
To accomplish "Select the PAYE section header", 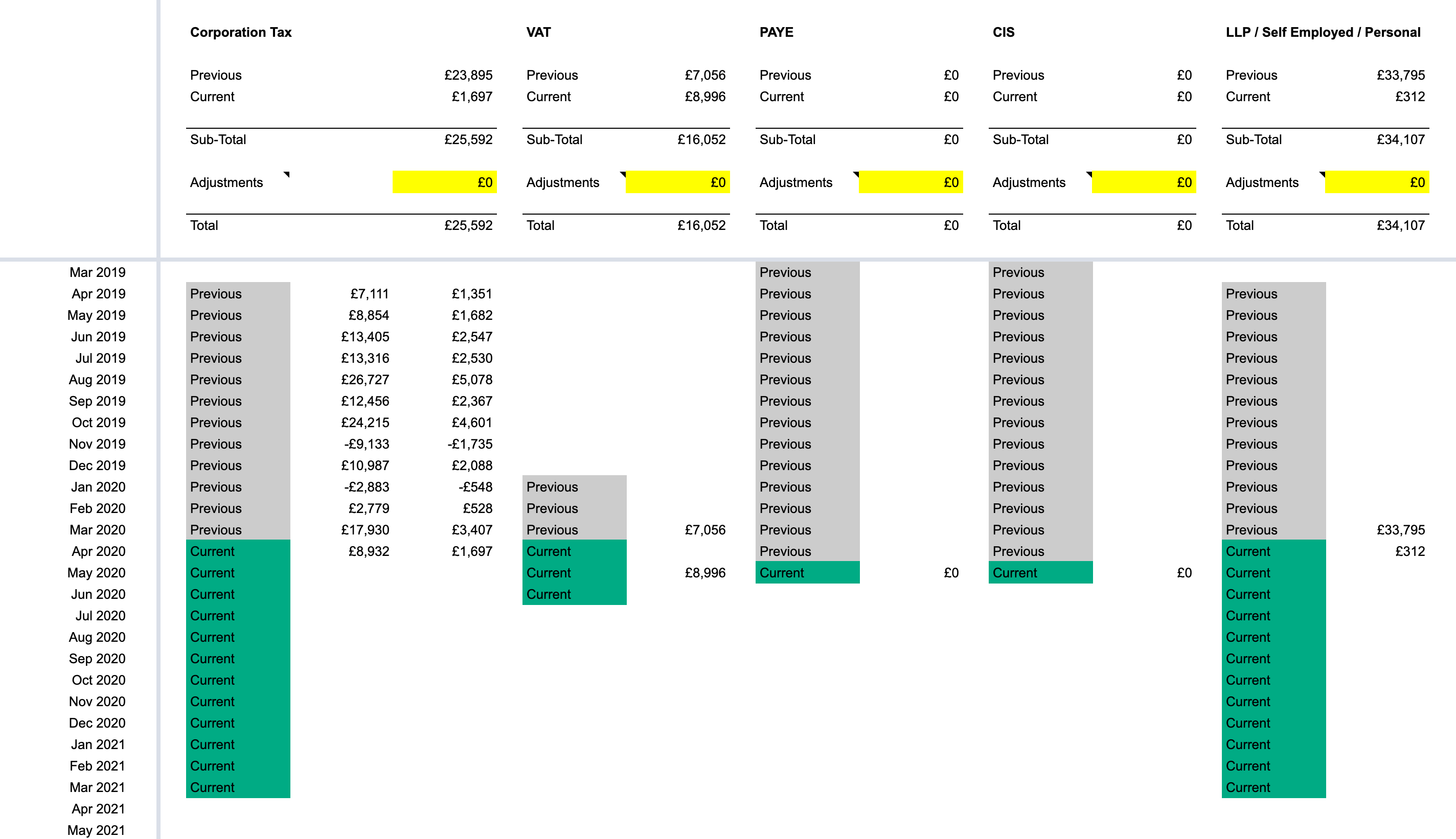I will [776, 32].
